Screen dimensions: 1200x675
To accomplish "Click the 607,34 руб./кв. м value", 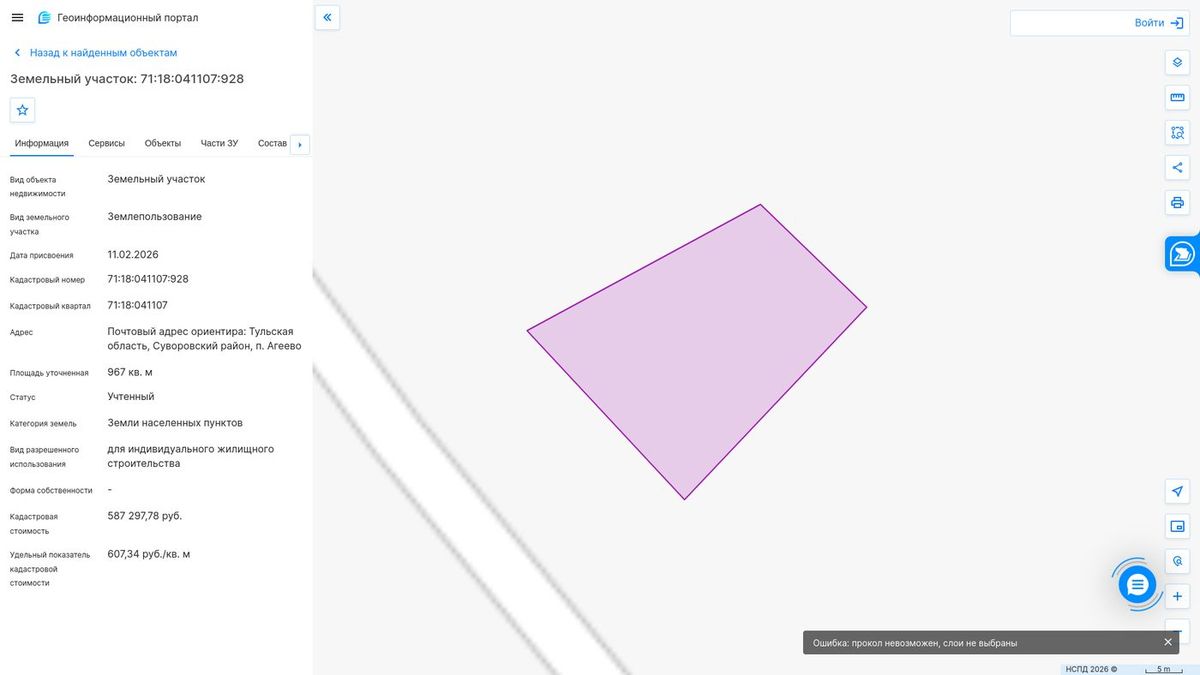I will point(149,553).
